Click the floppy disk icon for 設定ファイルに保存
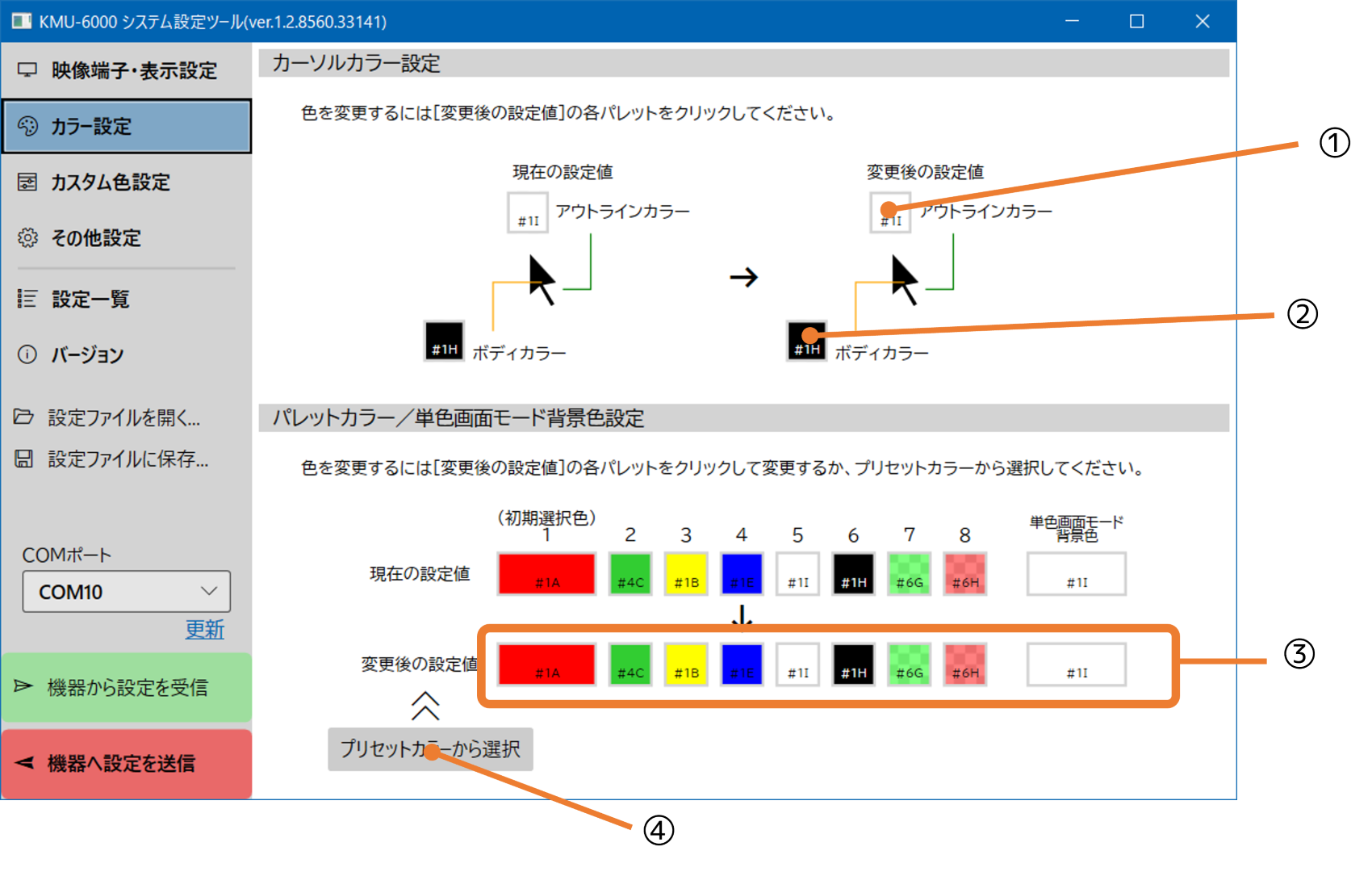The image size is (1372, 872). coord(24,459)
